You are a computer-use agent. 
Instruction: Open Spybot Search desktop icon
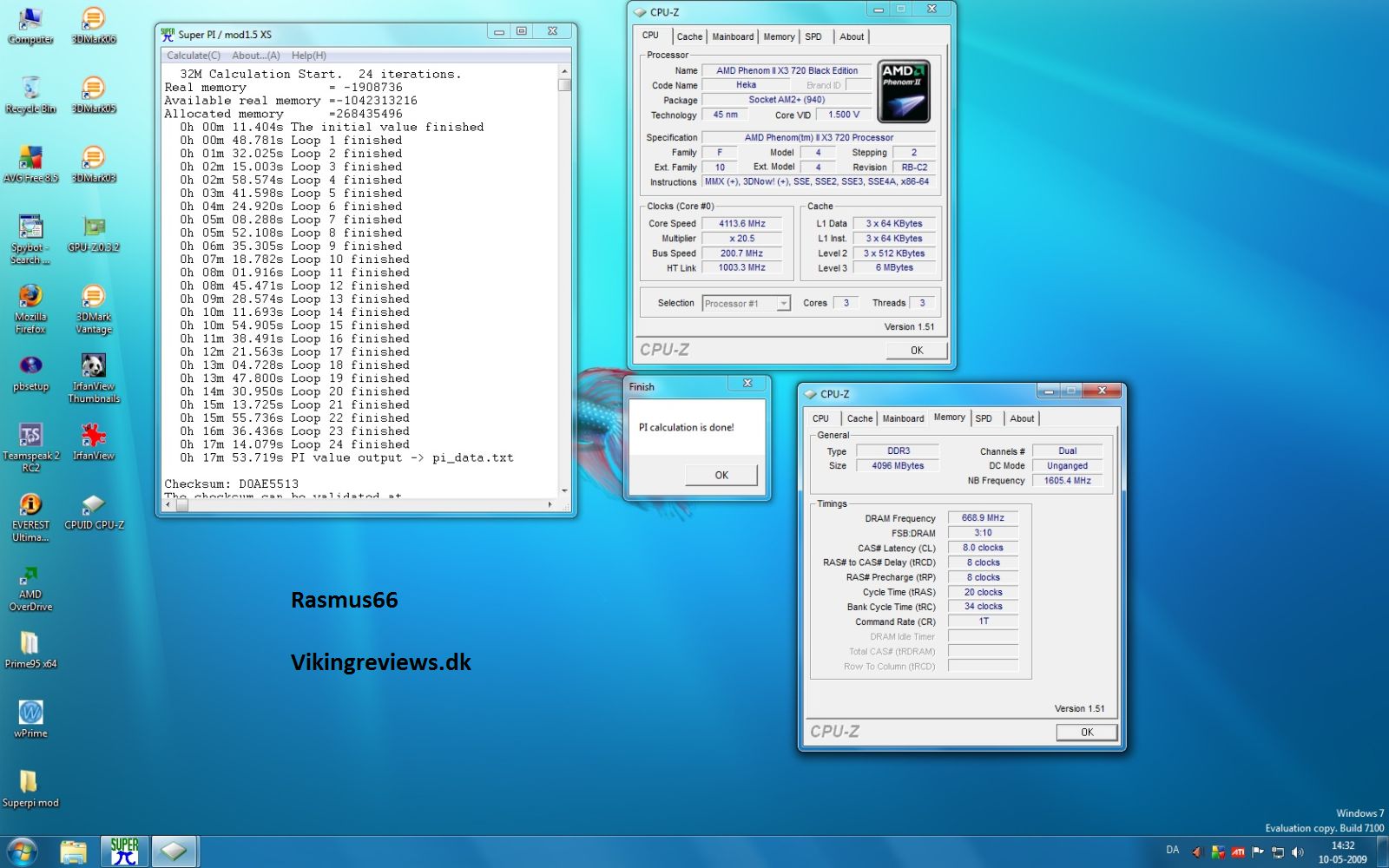30,239
